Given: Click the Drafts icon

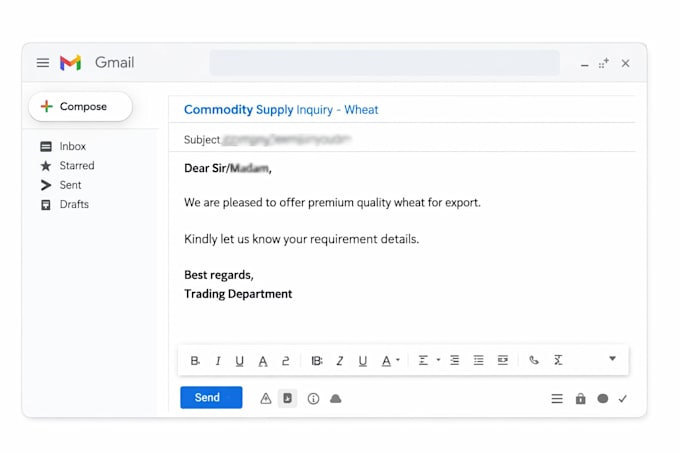Looking at the screenshot, I should click(x=46, y=205).
